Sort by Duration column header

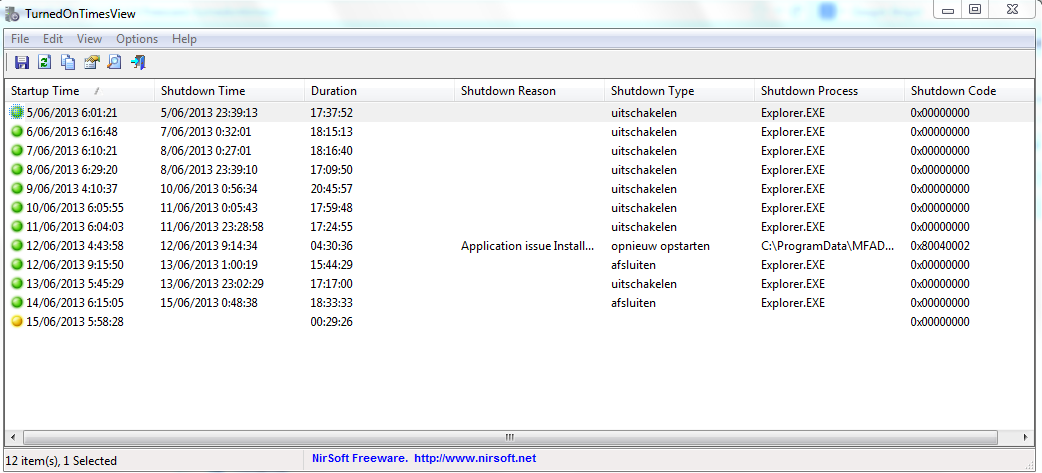pyautogui.click(x=334, y=91)
